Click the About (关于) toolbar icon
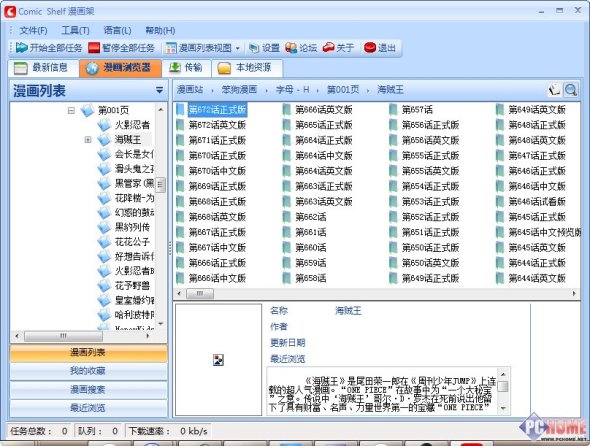 (328, 47)
